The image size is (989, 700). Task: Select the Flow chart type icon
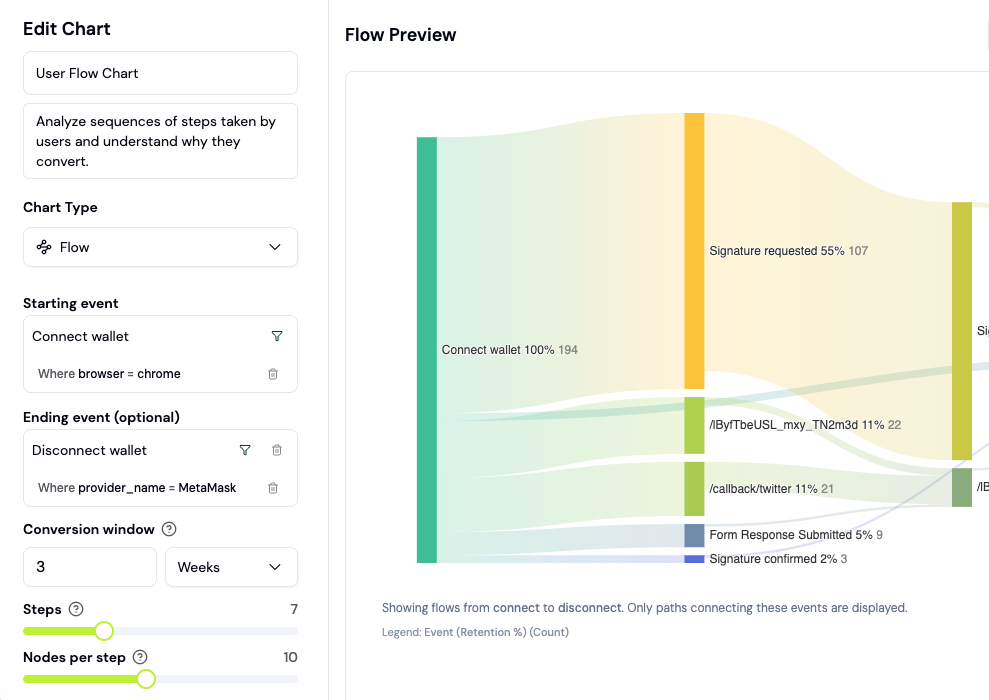(x=42, y=246)
